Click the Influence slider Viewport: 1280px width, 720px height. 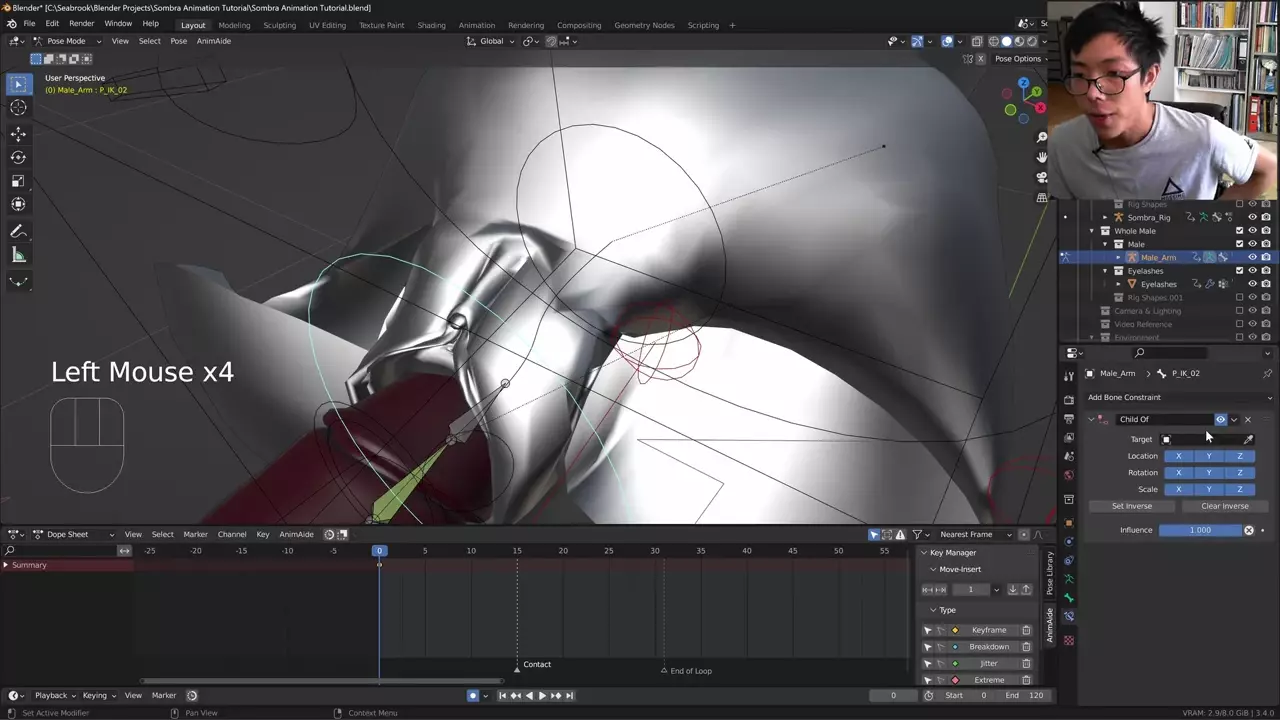(x=1200, y=530)
